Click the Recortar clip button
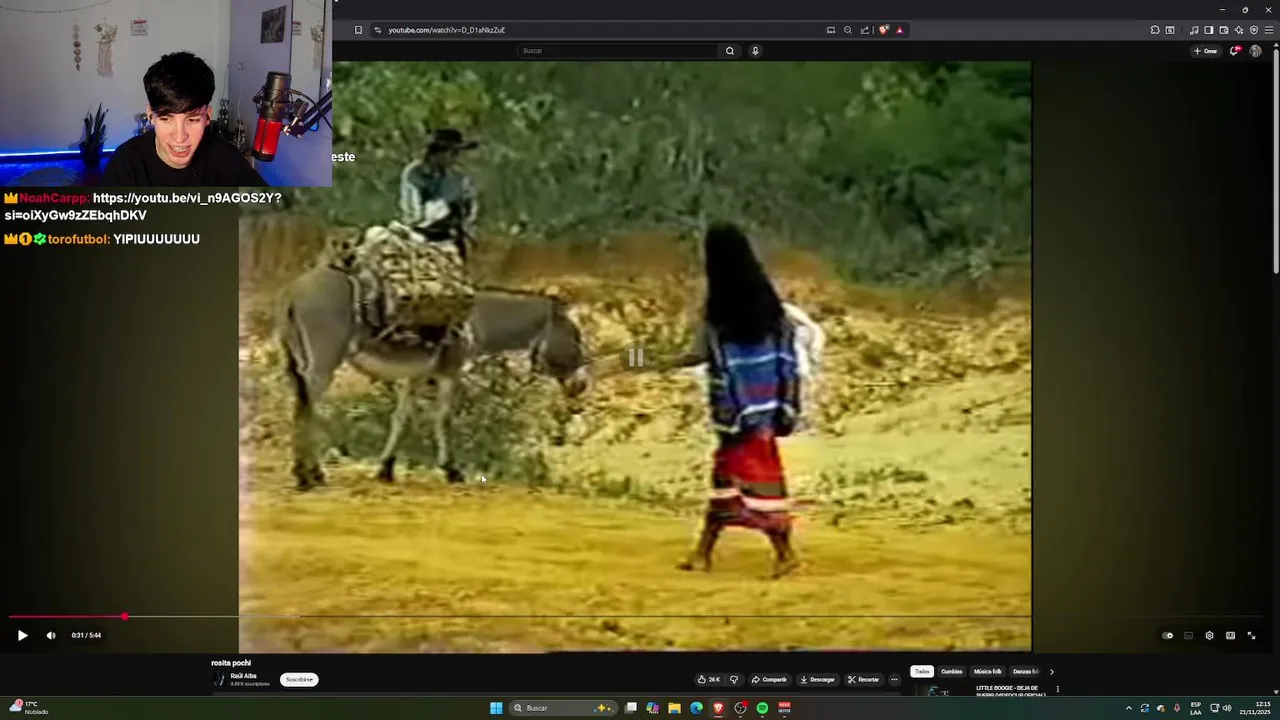The height and width of the screenshot is (720, 1280). (864, 679)
